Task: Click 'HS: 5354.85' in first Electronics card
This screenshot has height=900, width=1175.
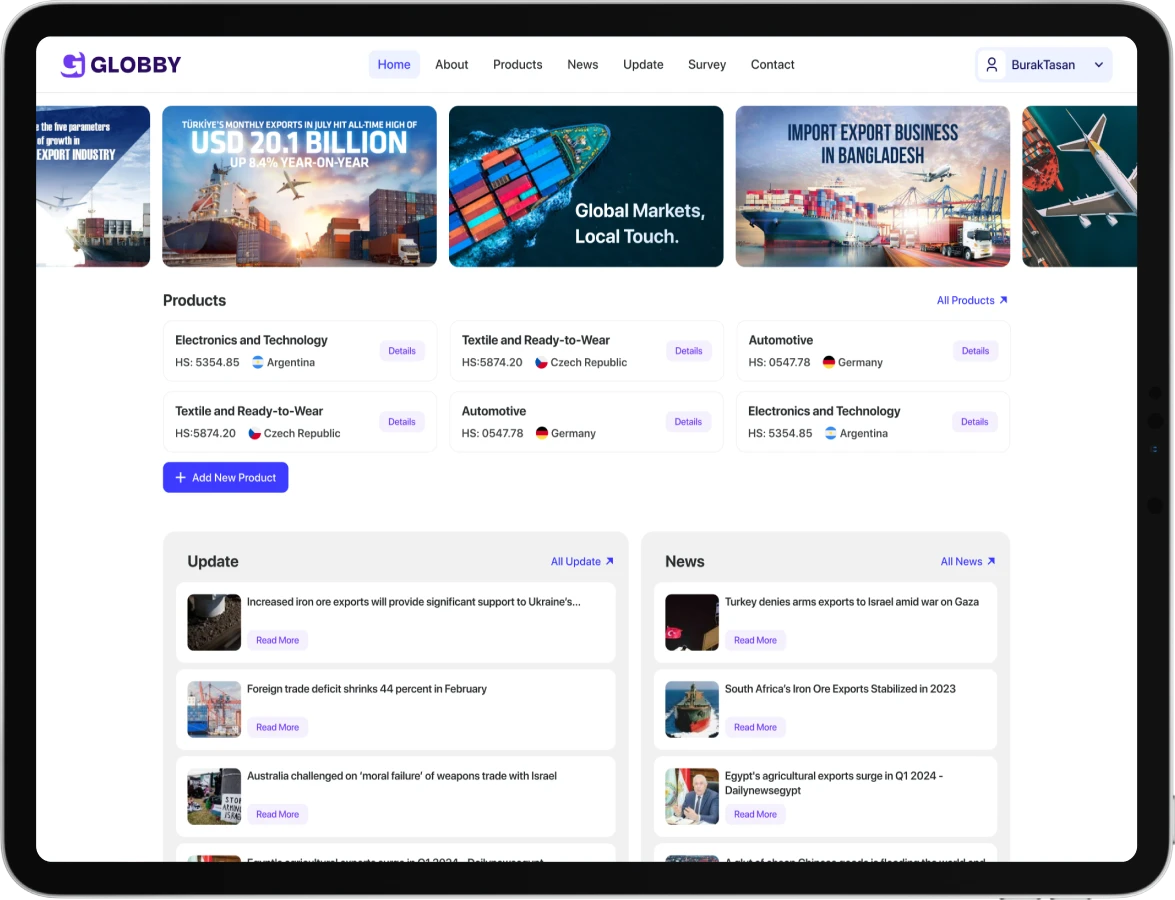Action: pos(208,362)
